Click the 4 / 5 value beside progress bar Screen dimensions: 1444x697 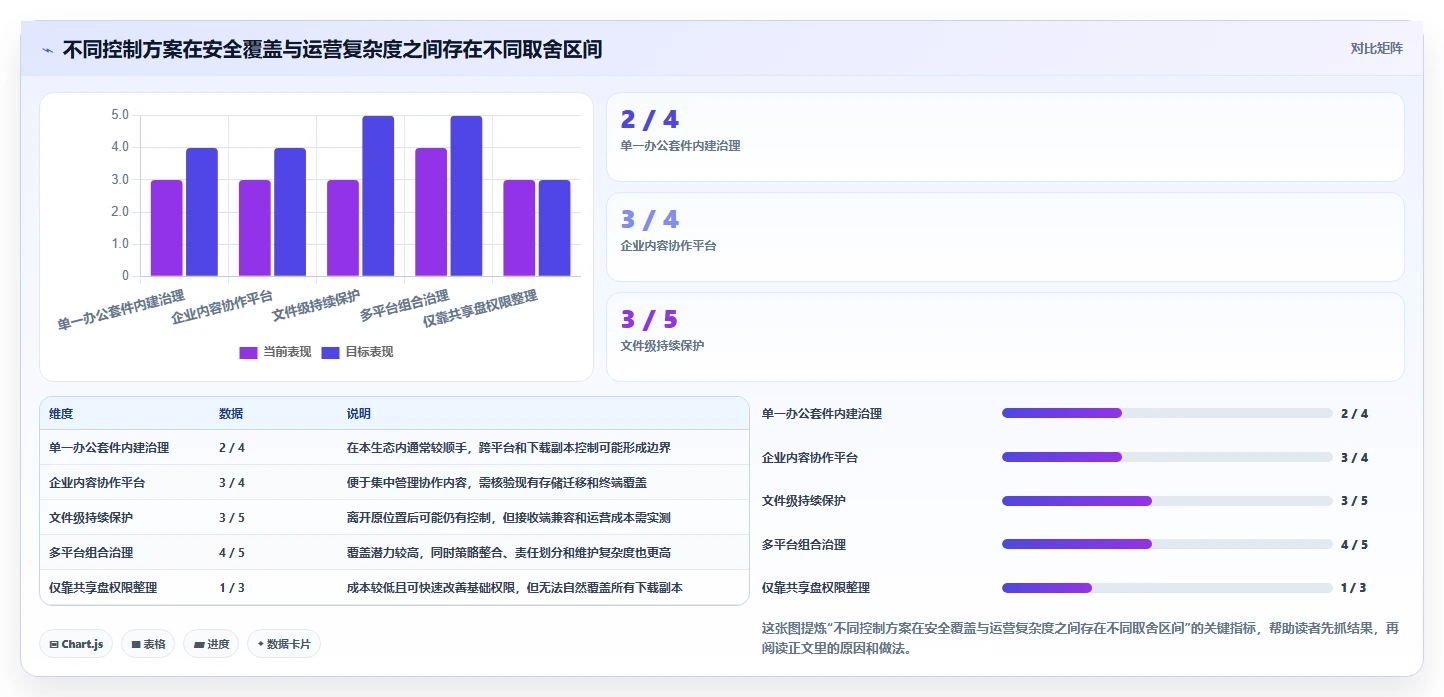click(1354, 545)
